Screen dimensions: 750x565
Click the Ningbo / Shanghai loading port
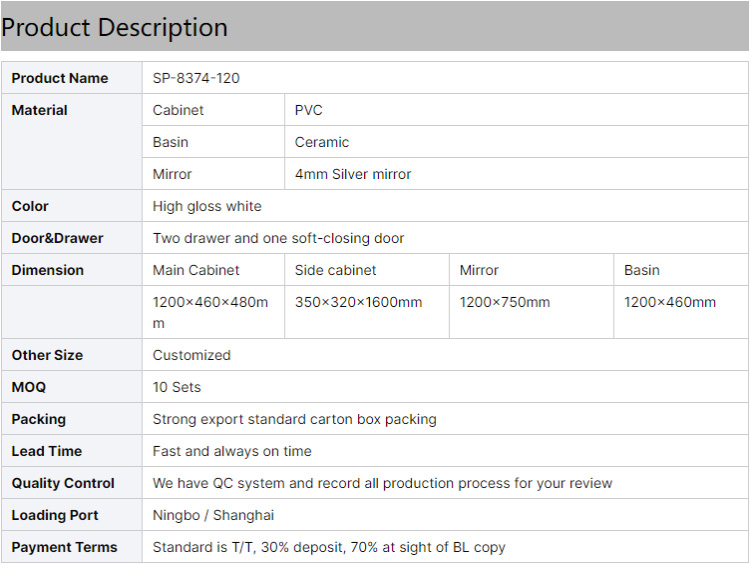(x=213, y=515)
